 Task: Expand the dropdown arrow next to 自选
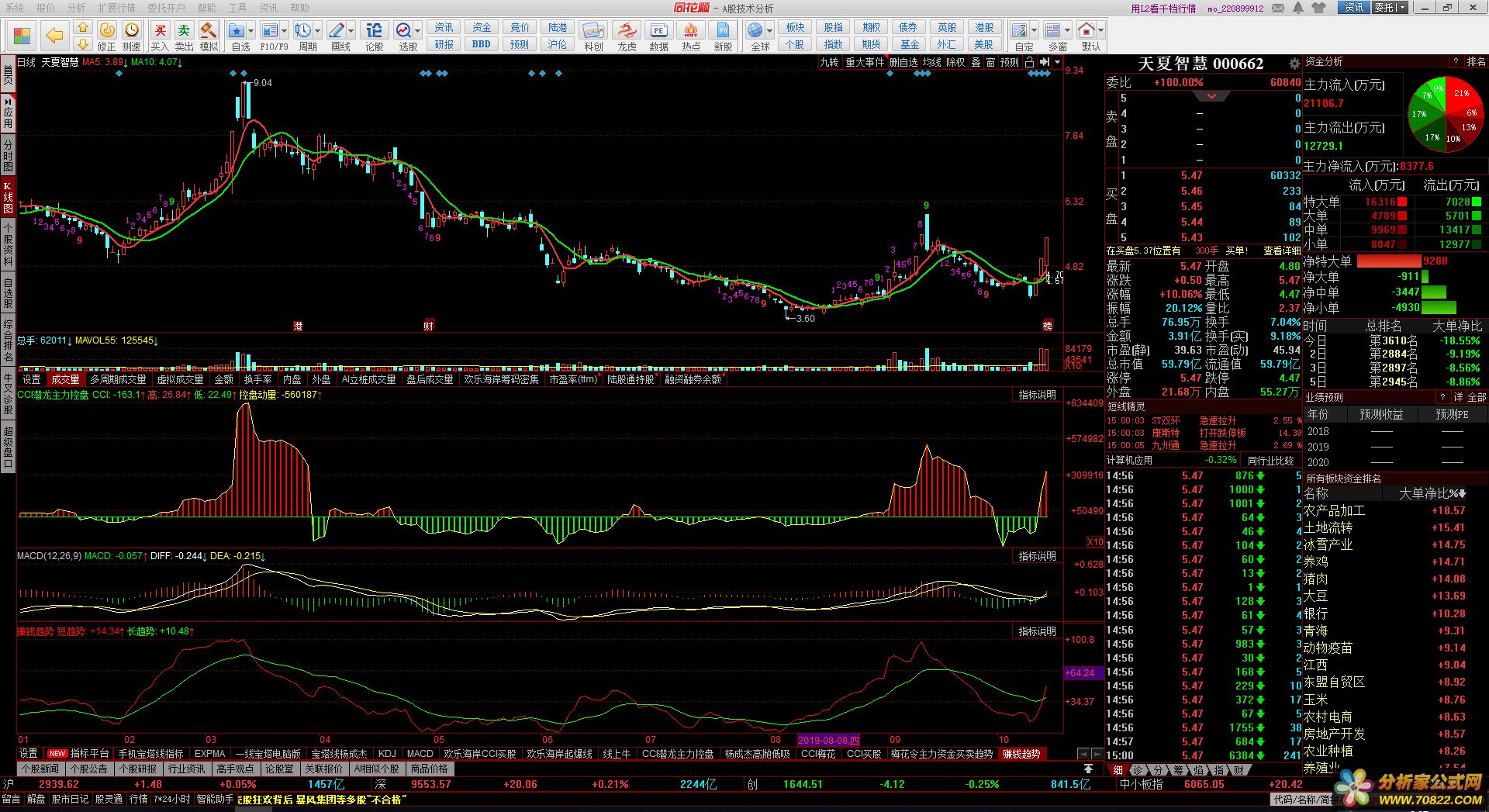pyautogui.click(x=251, y=32)
